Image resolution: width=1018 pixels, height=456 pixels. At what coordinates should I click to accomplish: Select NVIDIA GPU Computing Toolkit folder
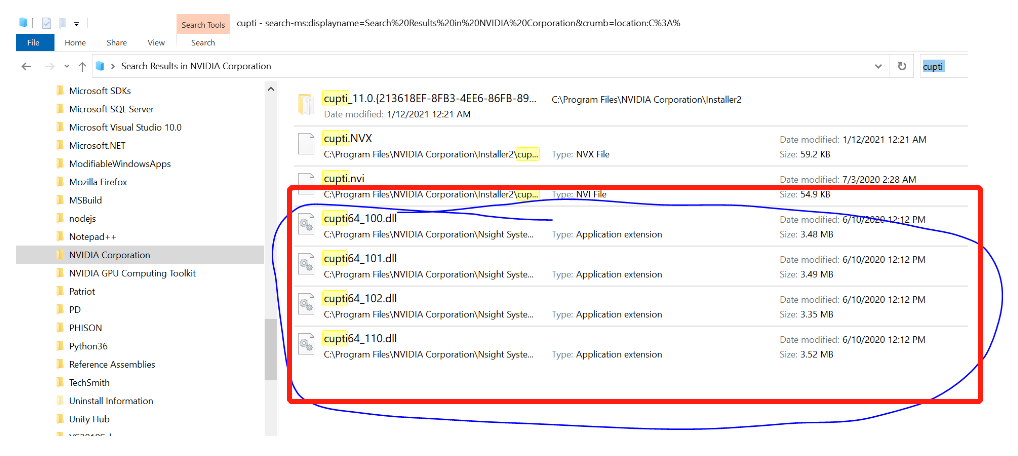[132, 273]
